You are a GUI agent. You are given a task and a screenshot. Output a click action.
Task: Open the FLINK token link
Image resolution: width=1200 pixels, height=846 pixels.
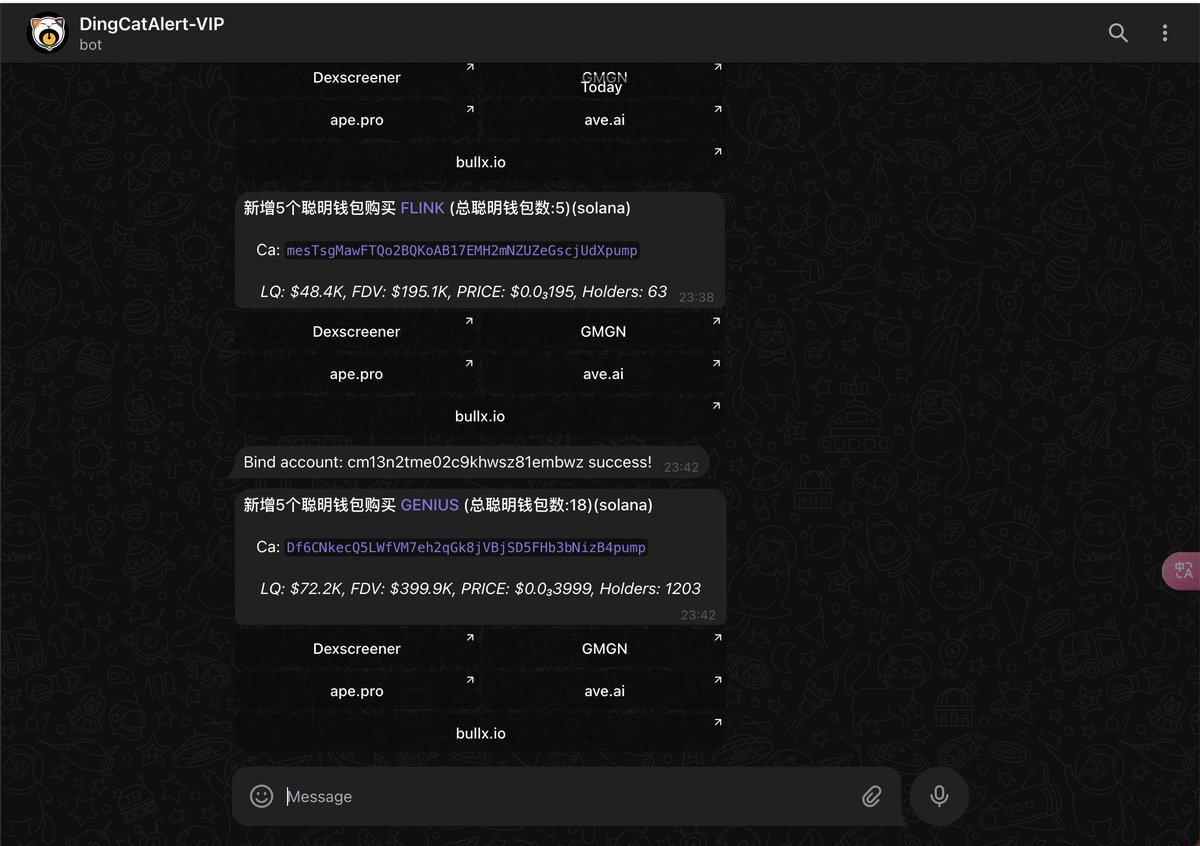tap(422, 208)
